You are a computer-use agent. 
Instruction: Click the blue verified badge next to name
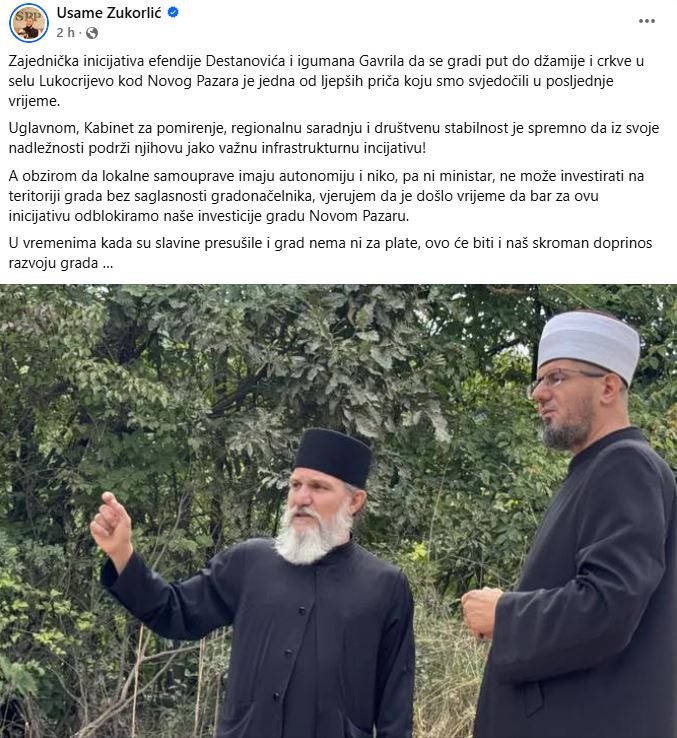pos(173,13)
